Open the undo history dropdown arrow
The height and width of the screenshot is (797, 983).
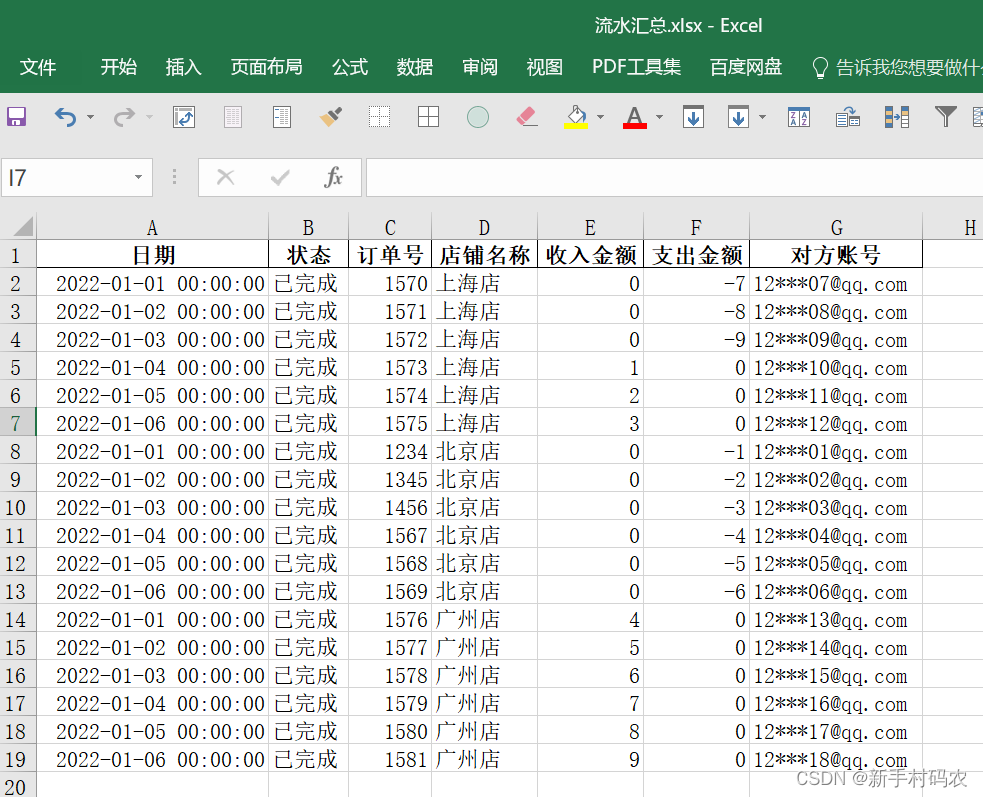coord(90,117)
